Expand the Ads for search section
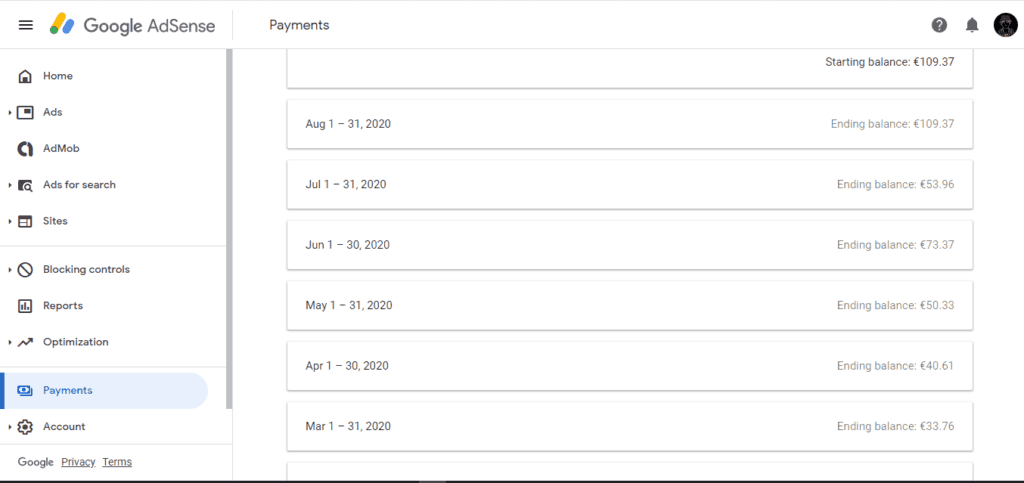Image resolution: width=1024 pixels, height=483 pixels. point(10,185)
